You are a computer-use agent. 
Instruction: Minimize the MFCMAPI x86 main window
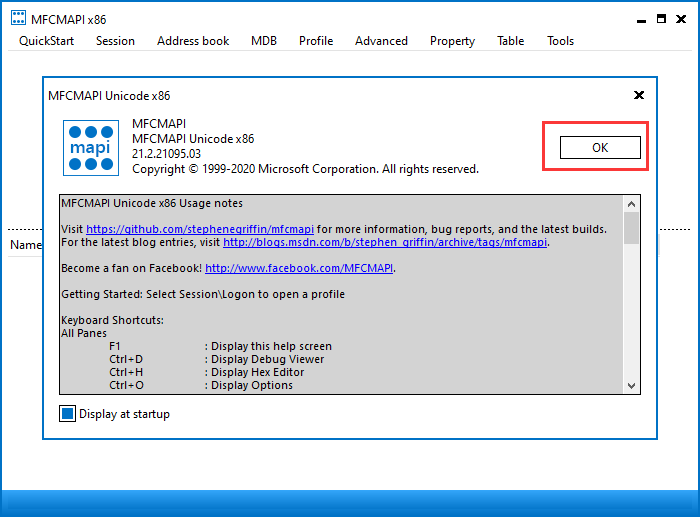(x=642, y=19)
